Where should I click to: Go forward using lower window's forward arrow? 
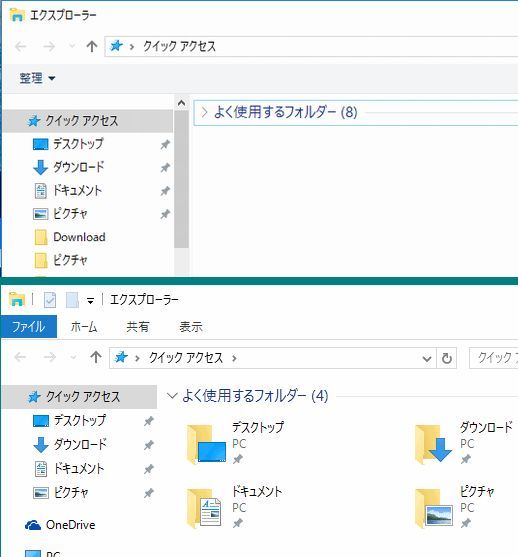click(49, 357)
